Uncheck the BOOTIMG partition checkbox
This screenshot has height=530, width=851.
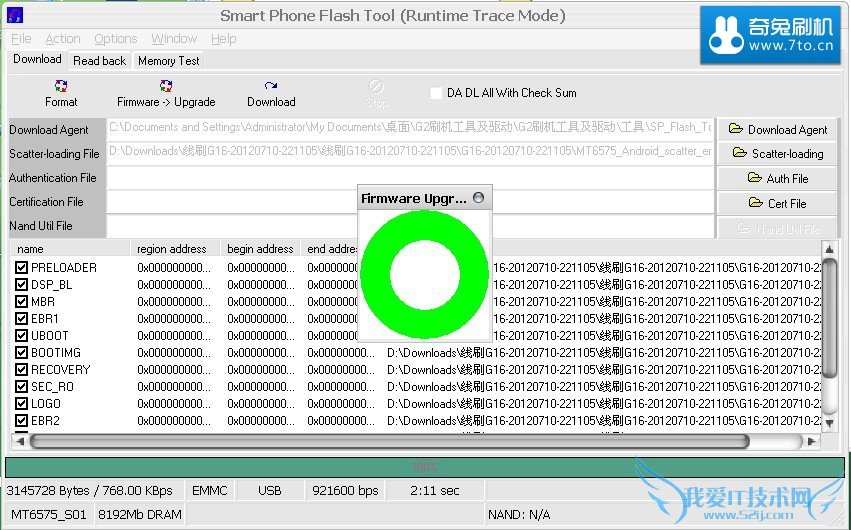tap(21, 353)
